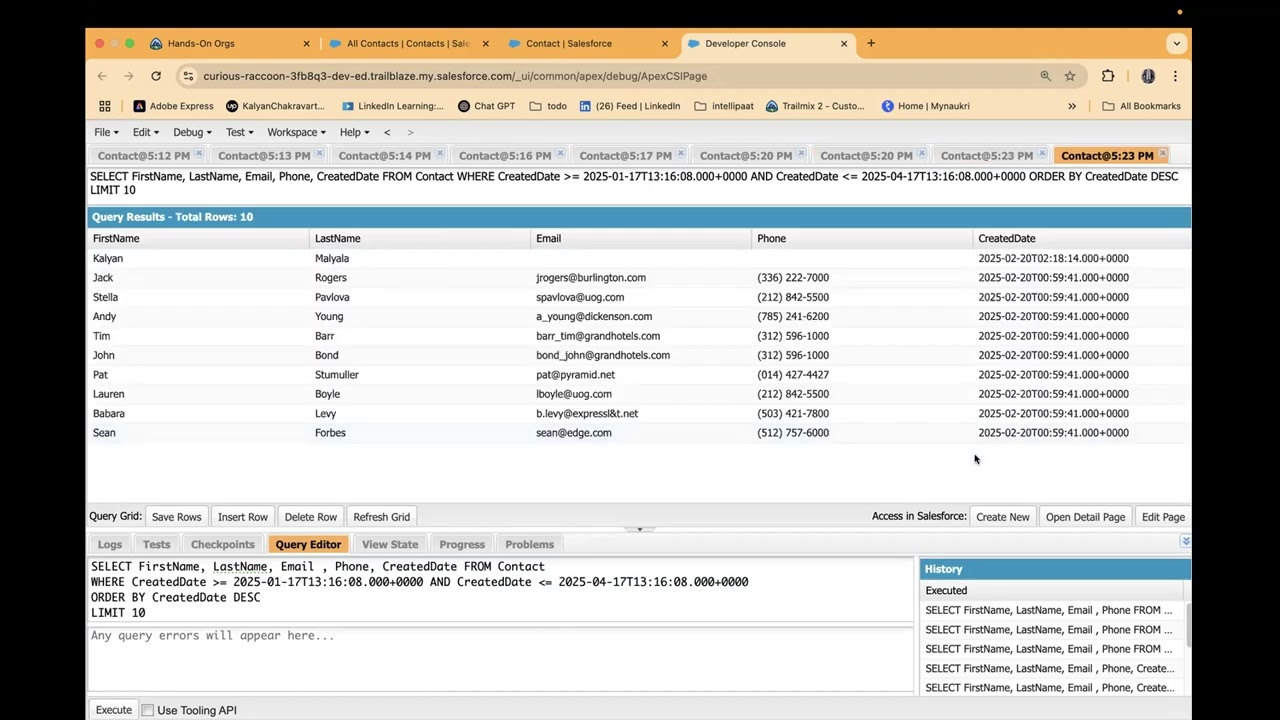Click the Save Rows button
Viewport: 1280px width, 720px height.
[x=176, y=517]
